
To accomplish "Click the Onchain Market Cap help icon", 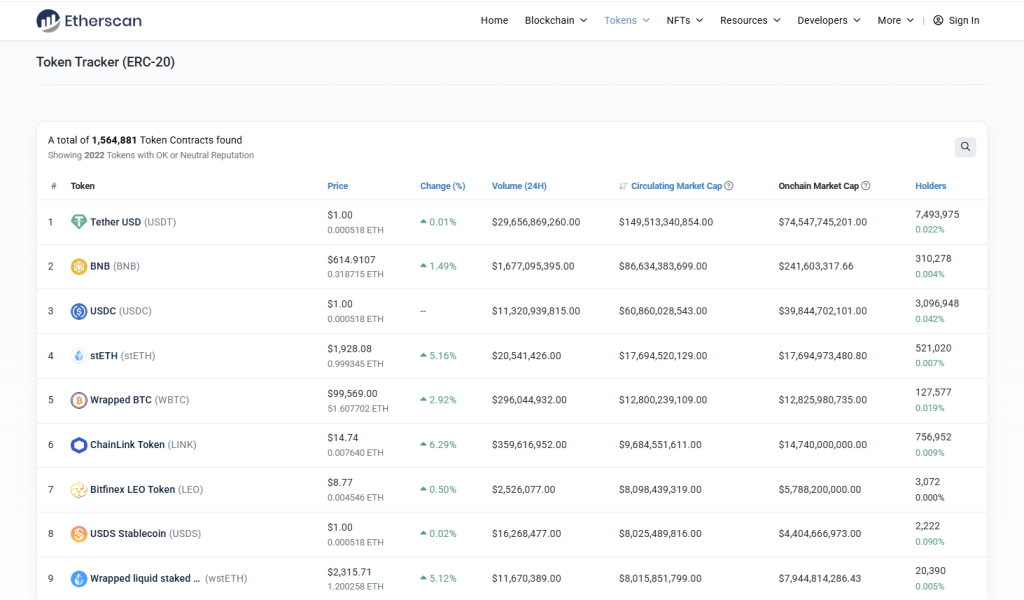I will tap(865, 186).
